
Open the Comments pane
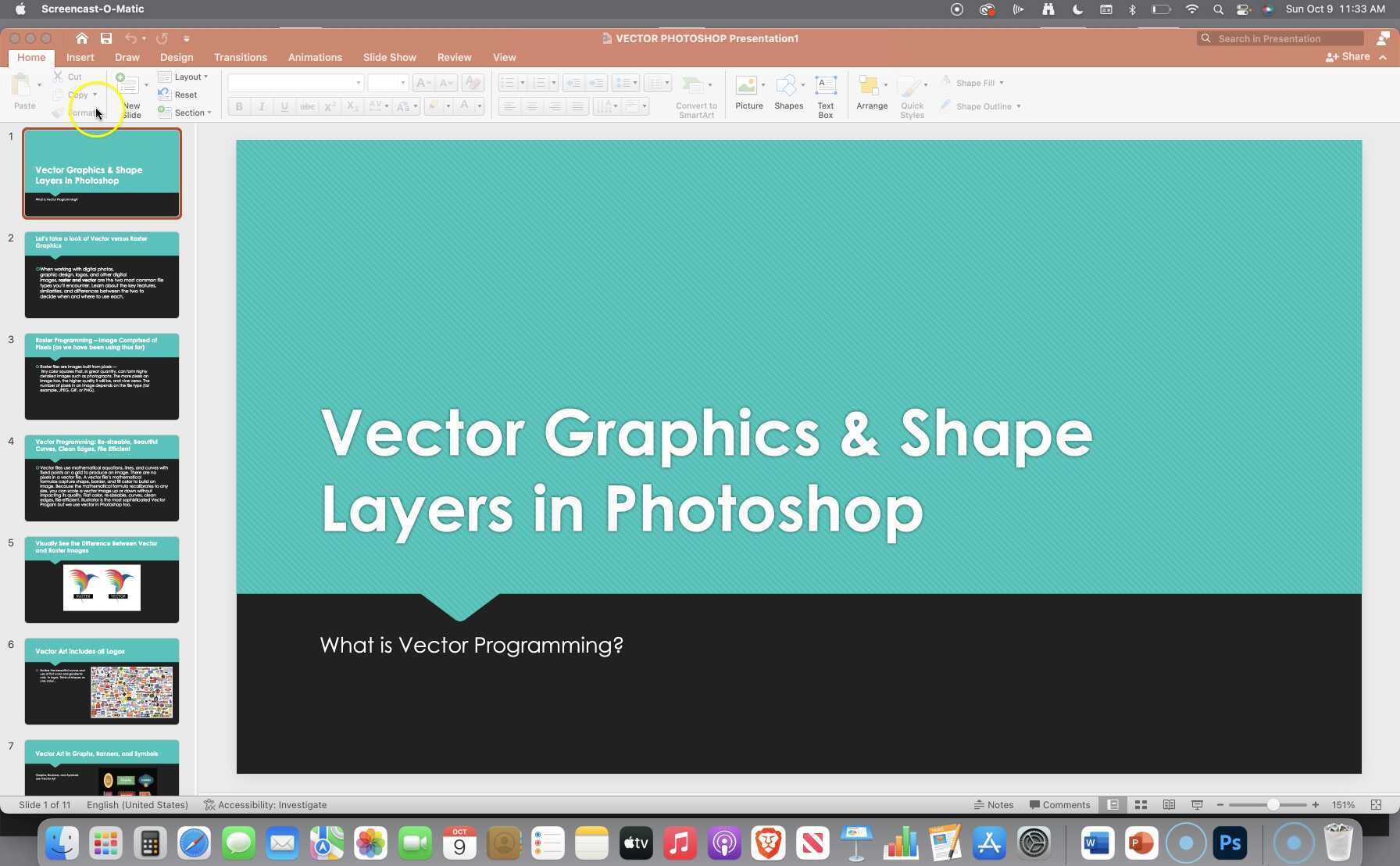(1059, 804)
